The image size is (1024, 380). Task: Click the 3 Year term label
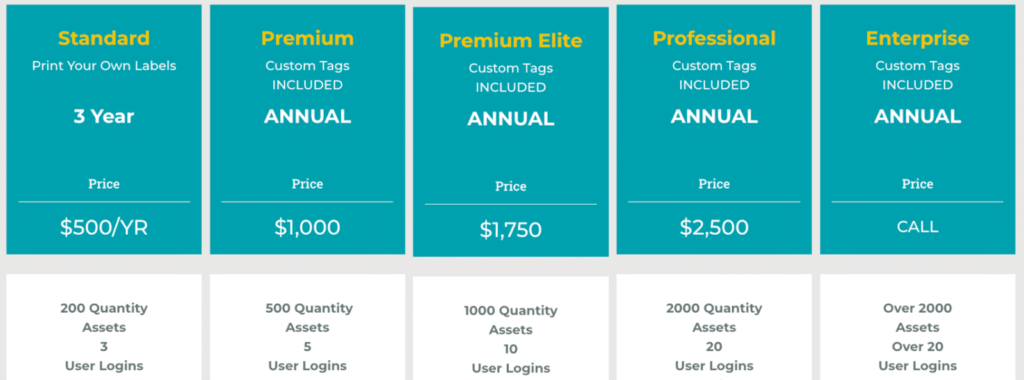coord(104,117)
